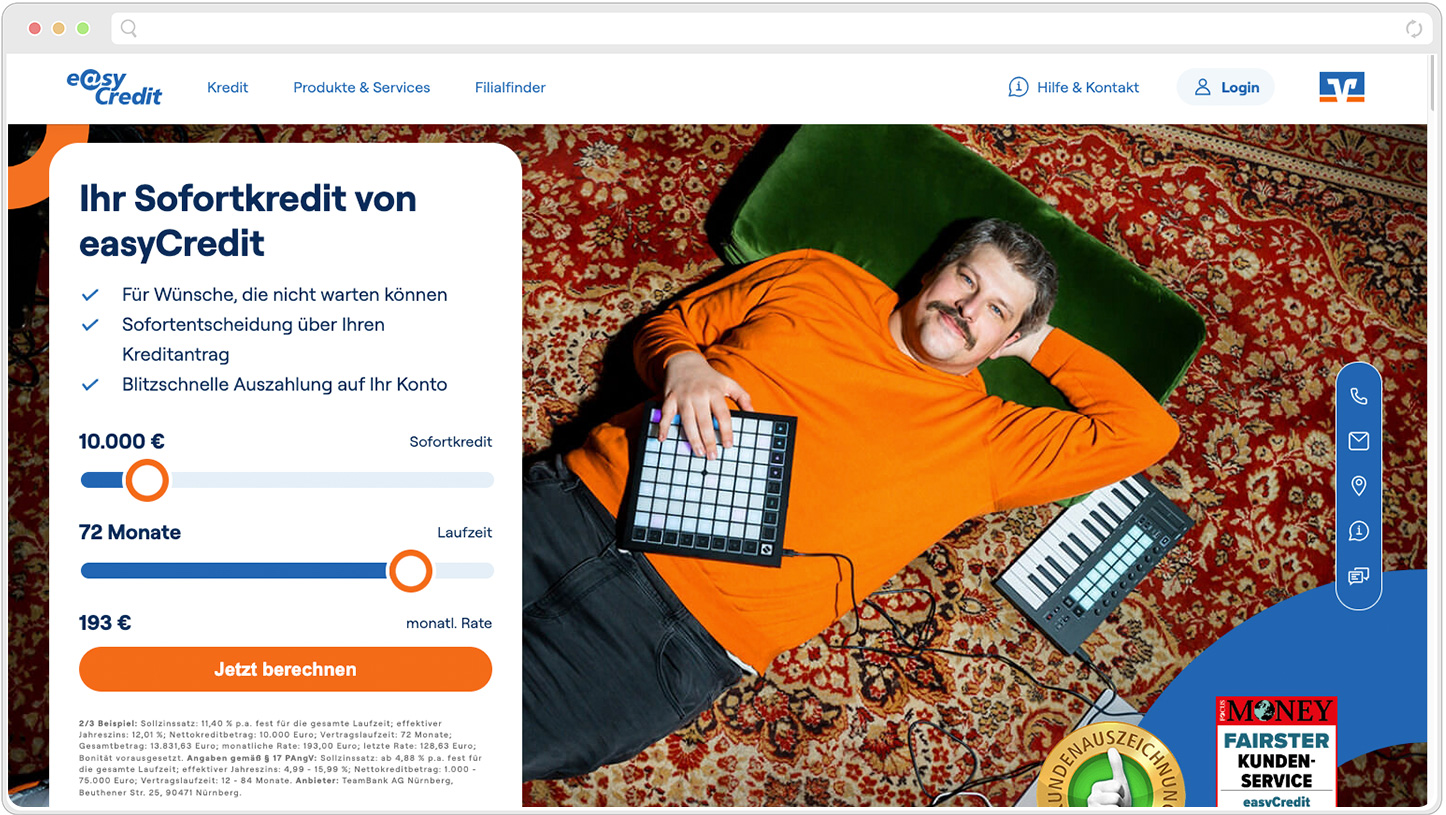Click the Login button
This screenshot has height=815, width=1446.
[x=1225, y=87]
